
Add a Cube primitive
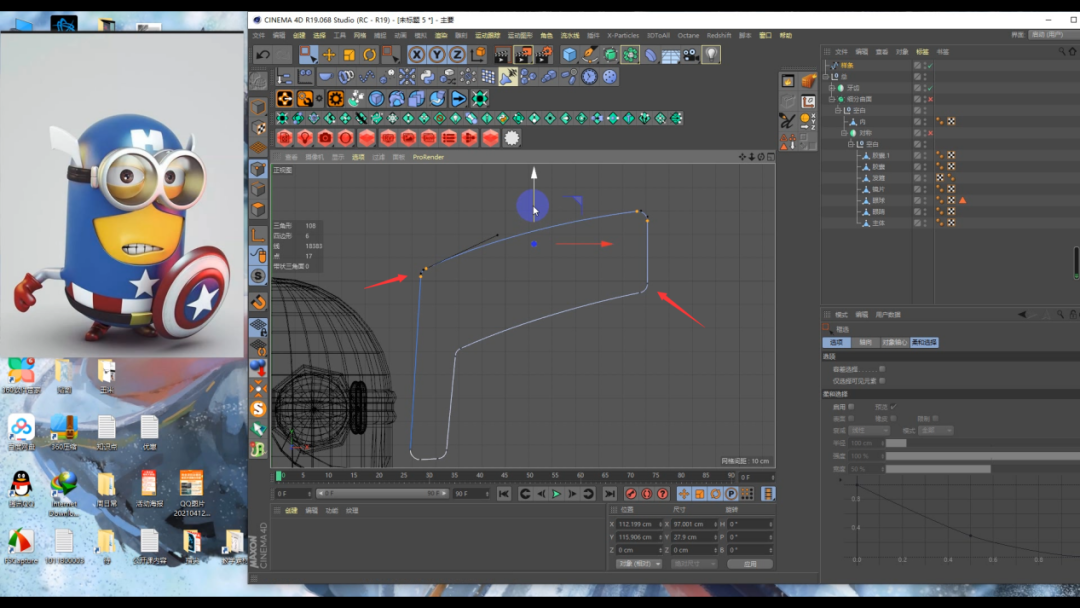tap(569, 54)
